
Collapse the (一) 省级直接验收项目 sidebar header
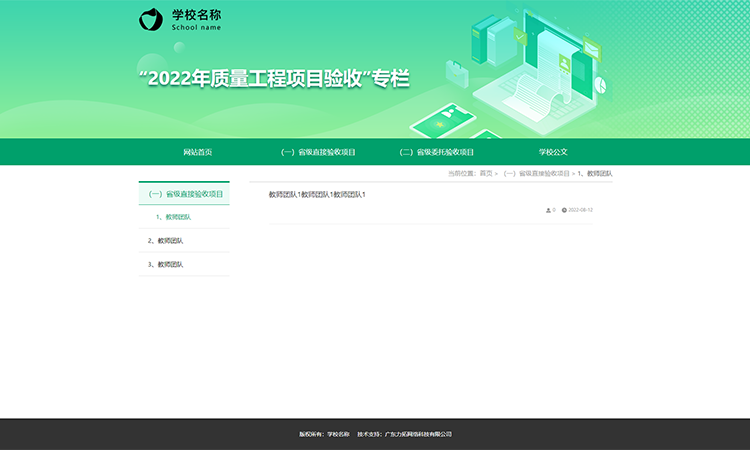point(185,194)
